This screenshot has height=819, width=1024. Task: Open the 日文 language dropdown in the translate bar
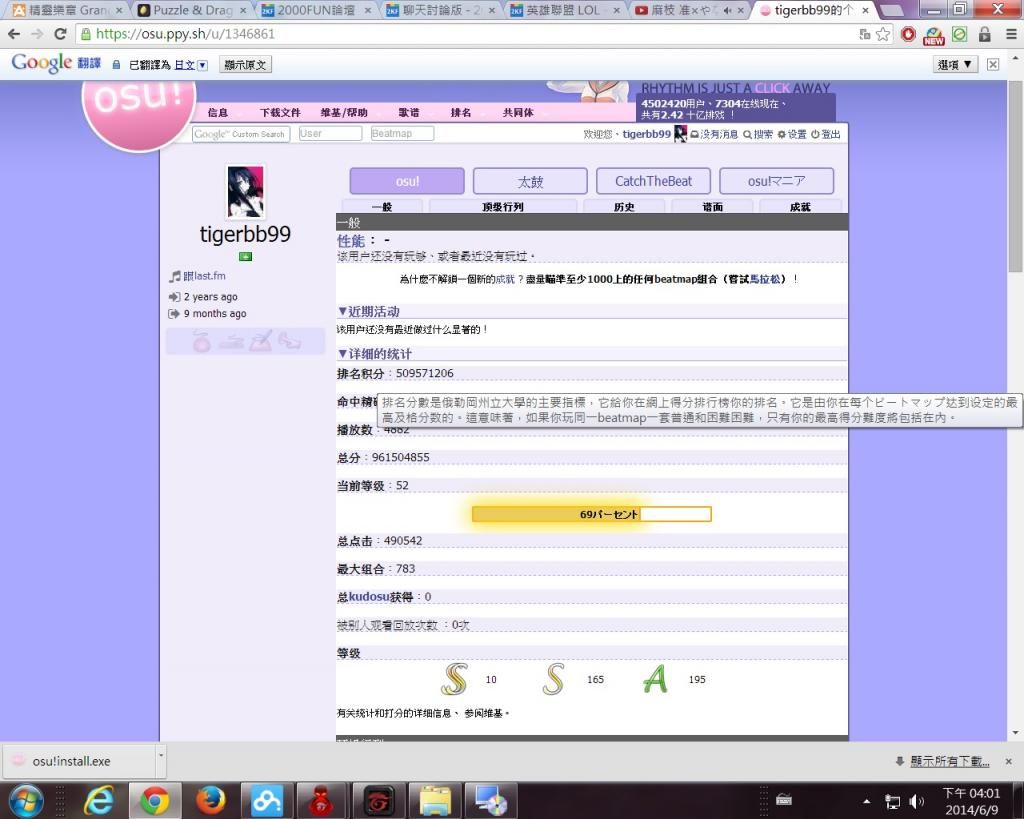pos(191,65)
